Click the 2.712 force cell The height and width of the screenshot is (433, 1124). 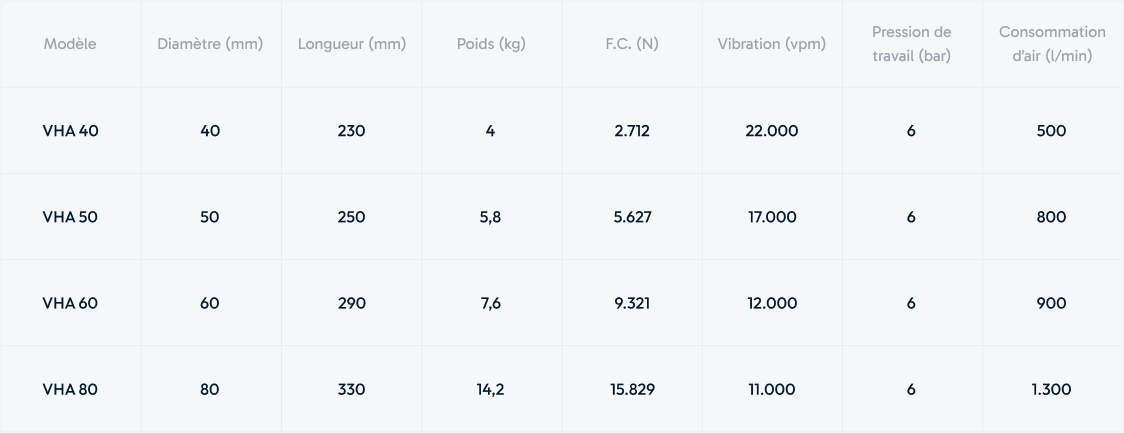pyautogui.click(x=632, y=130)
